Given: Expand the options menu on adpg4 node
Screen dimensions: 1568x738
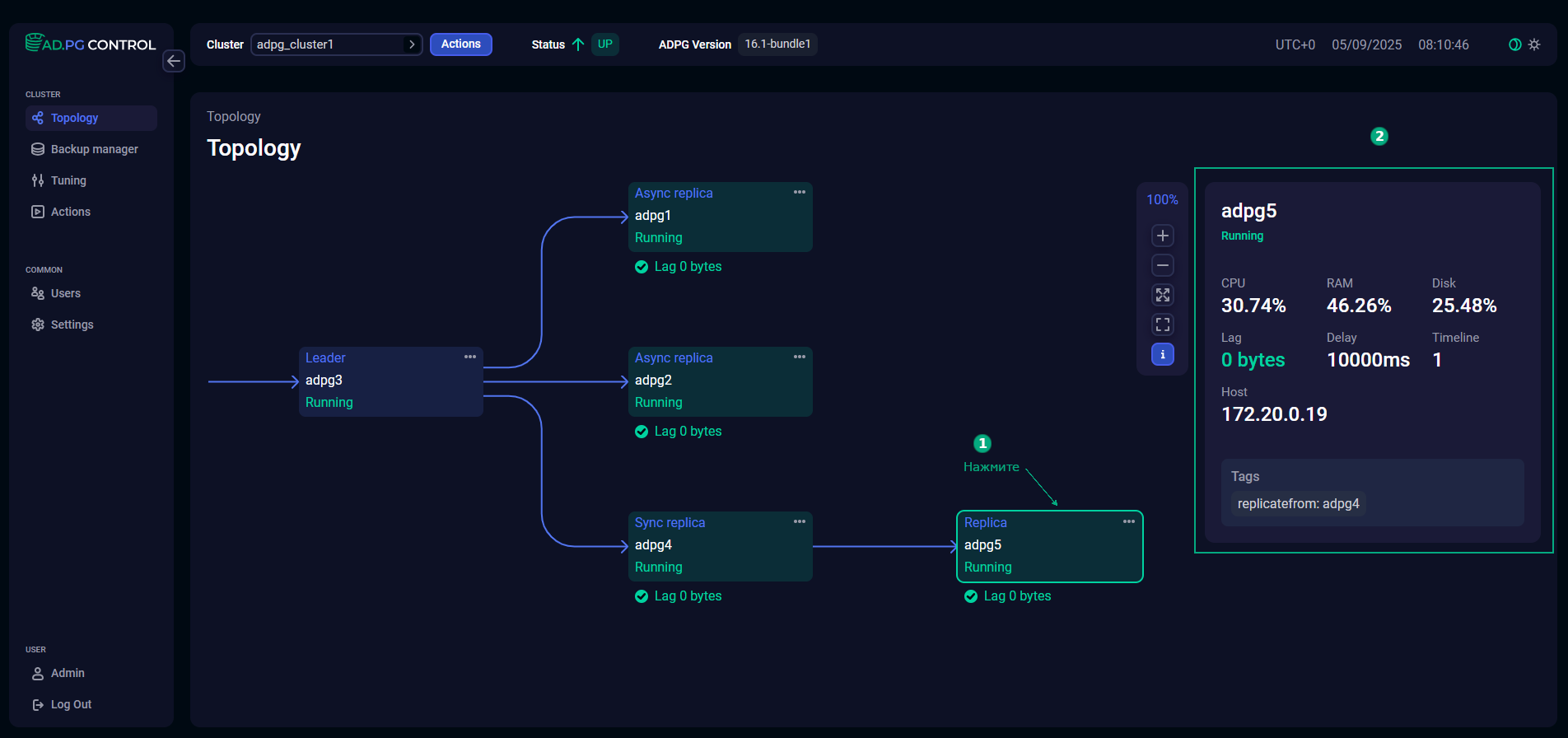Looking at the screenshot, I should coord(800,521).
